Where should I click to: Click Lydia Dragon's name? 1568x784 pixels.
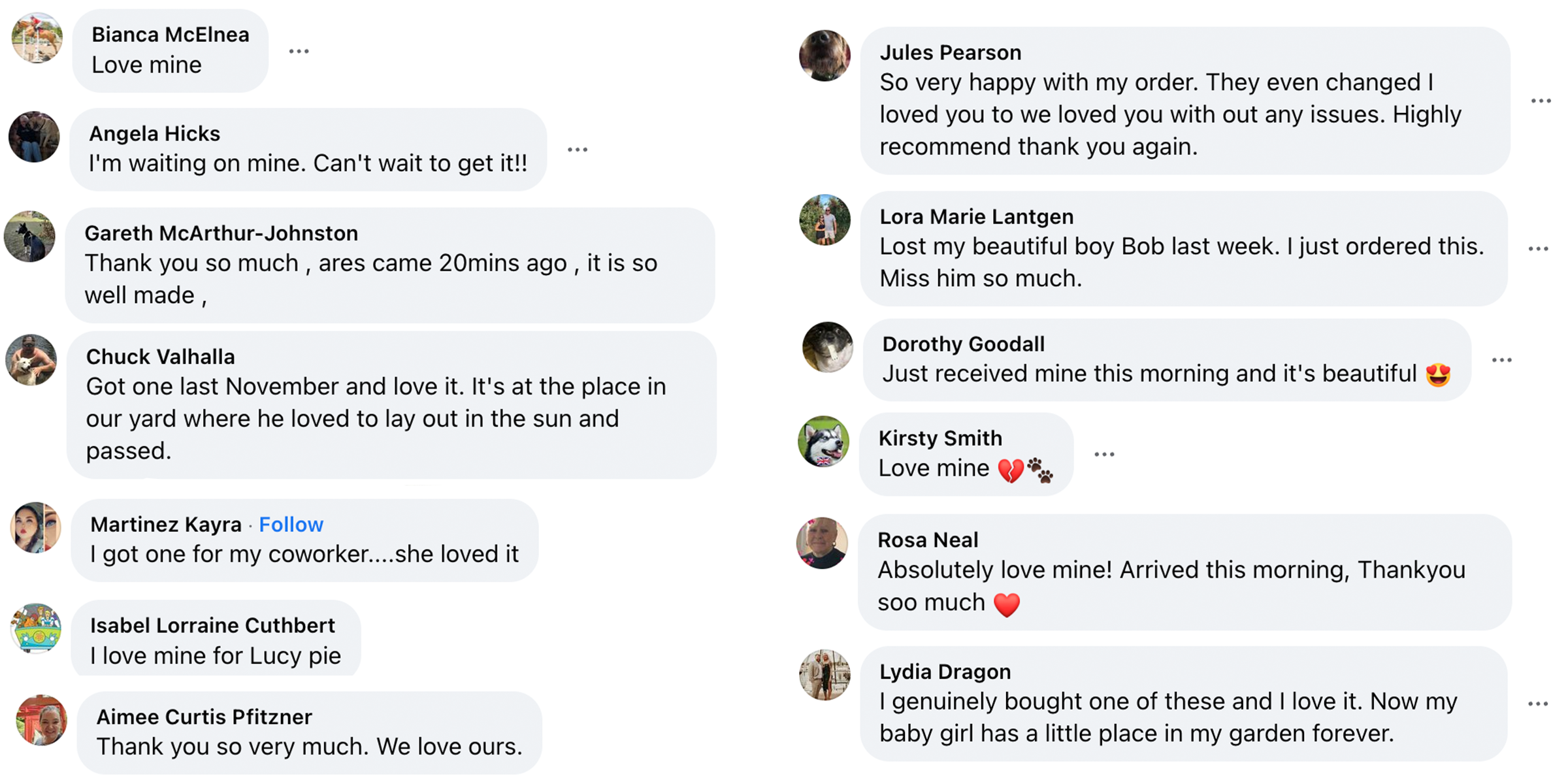tap(945, 672)
